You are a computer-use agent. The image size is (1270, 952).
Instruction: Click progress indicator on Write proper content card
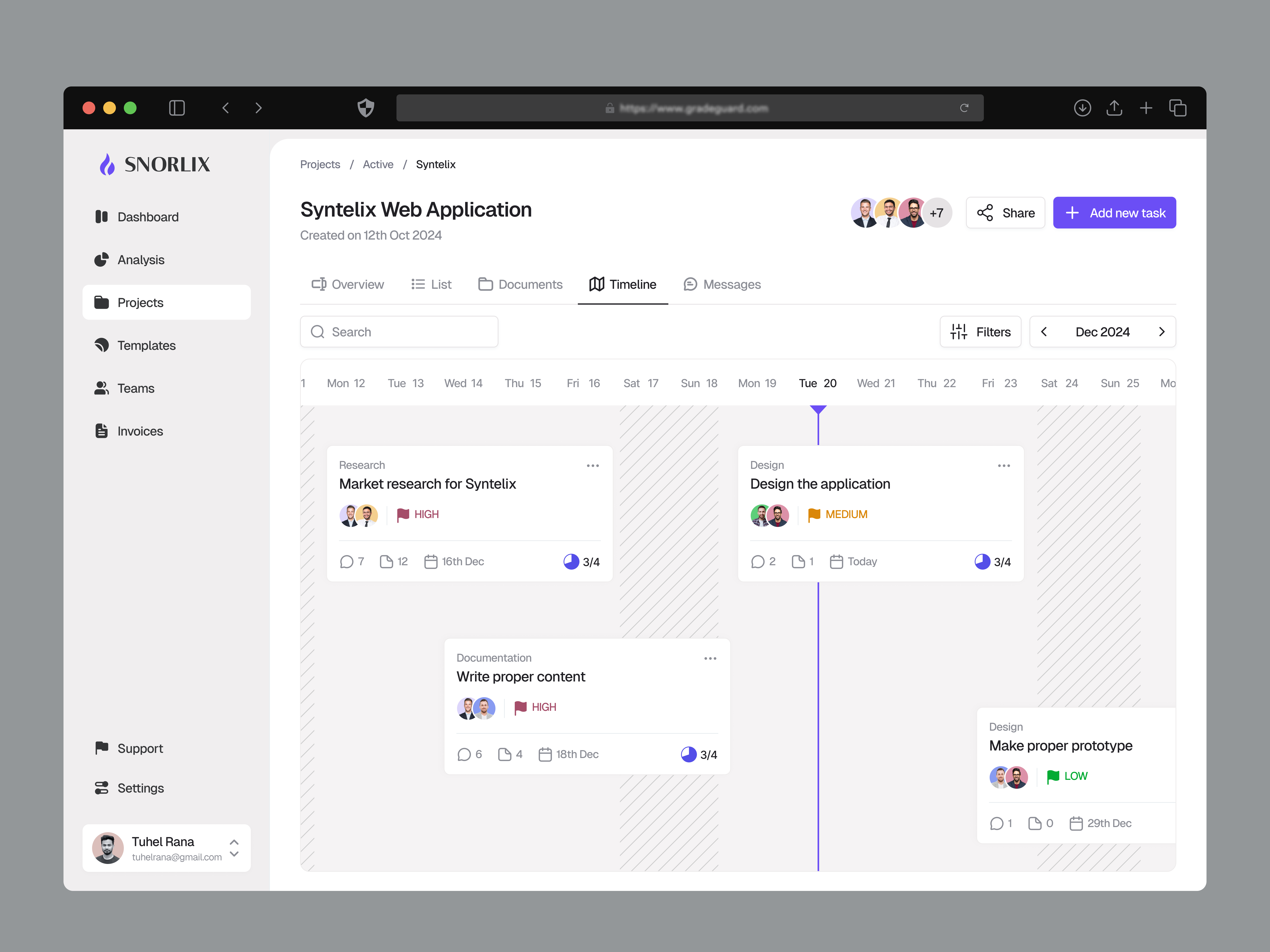click(x=699, y=755)
